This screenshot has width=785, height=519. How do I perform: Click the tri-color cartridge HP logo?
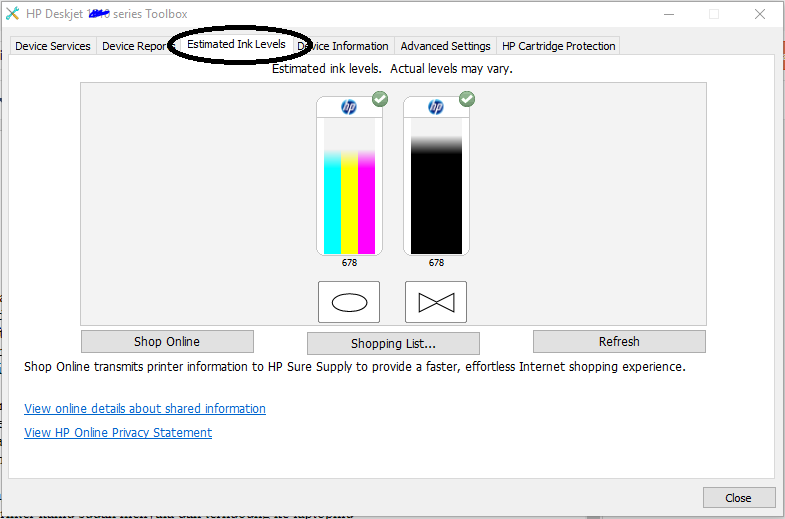click(349, 107)
